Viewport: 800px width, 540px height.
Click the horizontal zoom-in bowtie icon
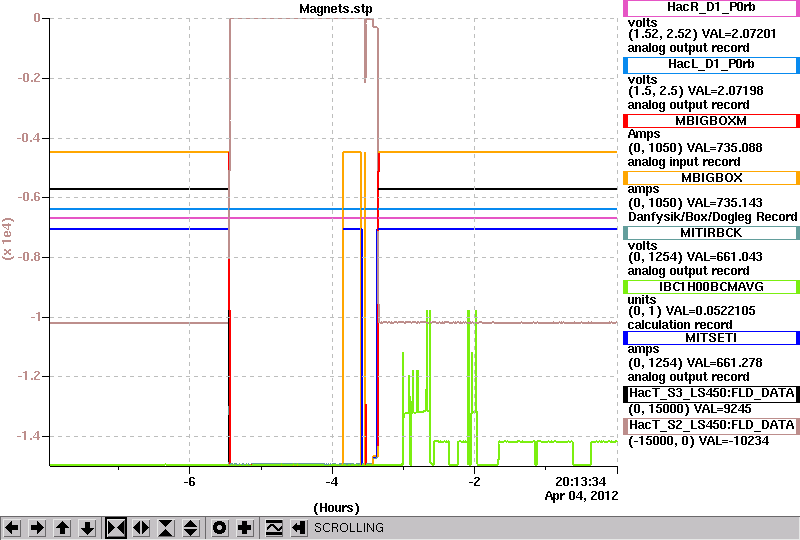click(116, 528)
